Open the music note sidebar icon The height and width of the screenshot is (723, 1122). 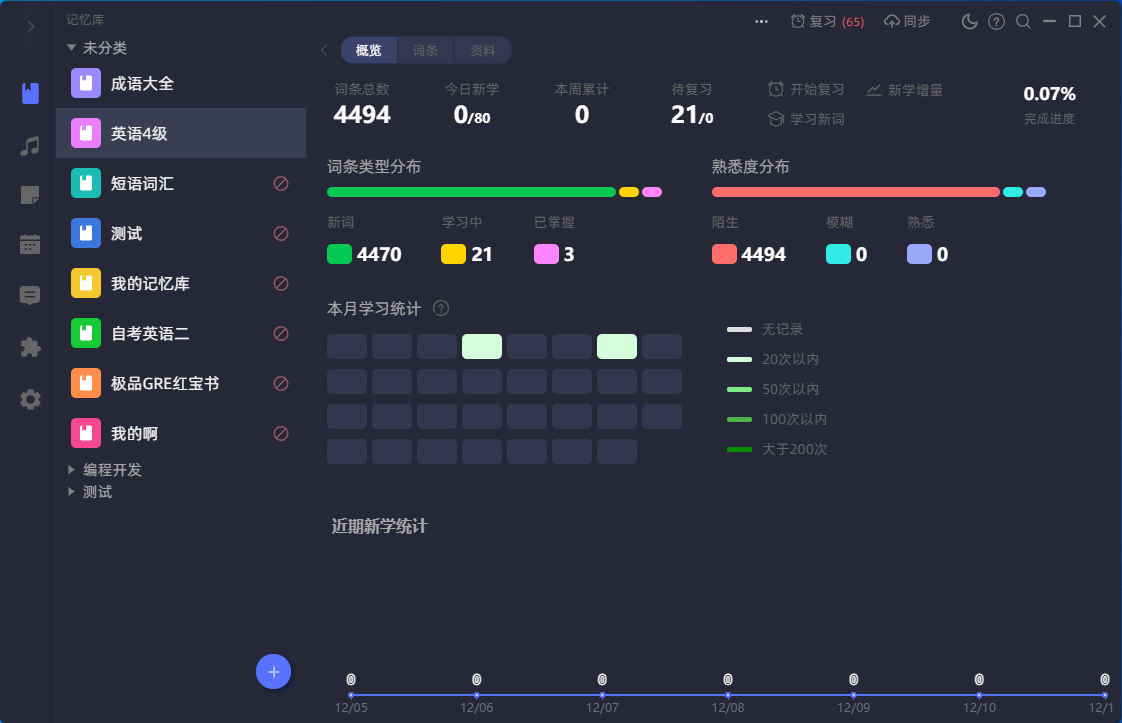click(30, 146)
